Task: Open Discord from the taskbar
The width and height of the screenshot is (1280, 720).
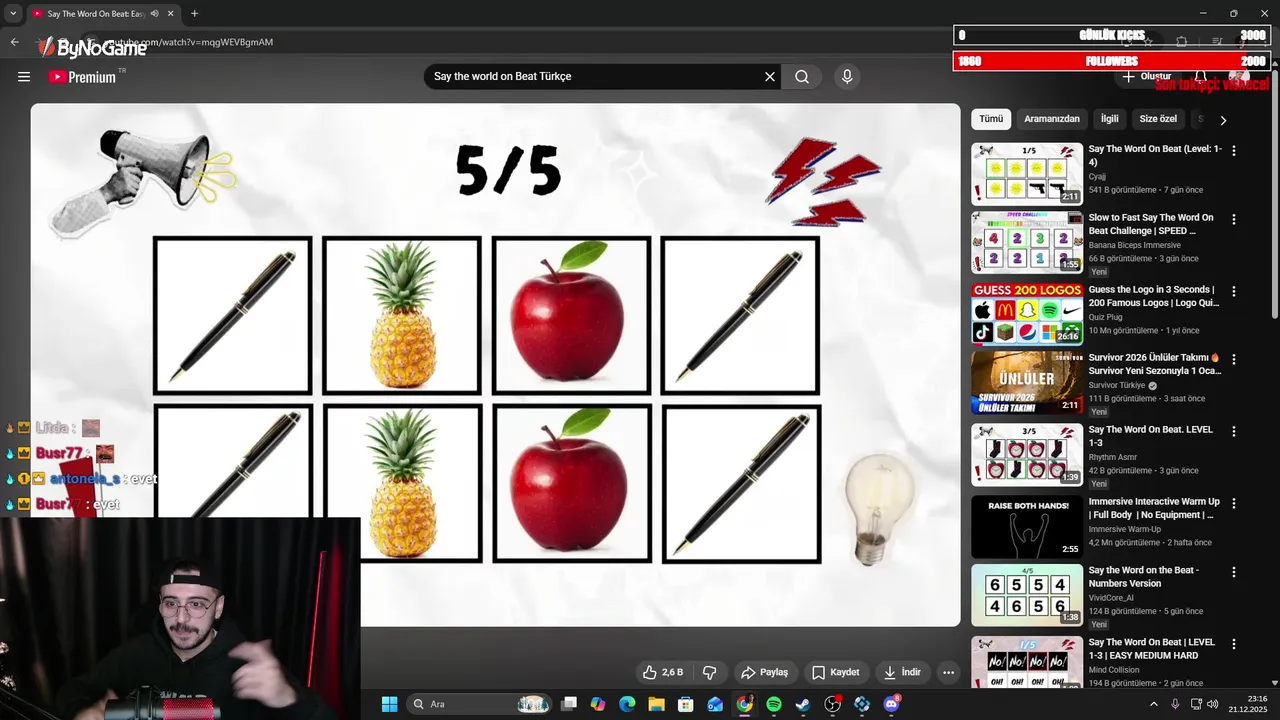Action: [x=891, y=704]
